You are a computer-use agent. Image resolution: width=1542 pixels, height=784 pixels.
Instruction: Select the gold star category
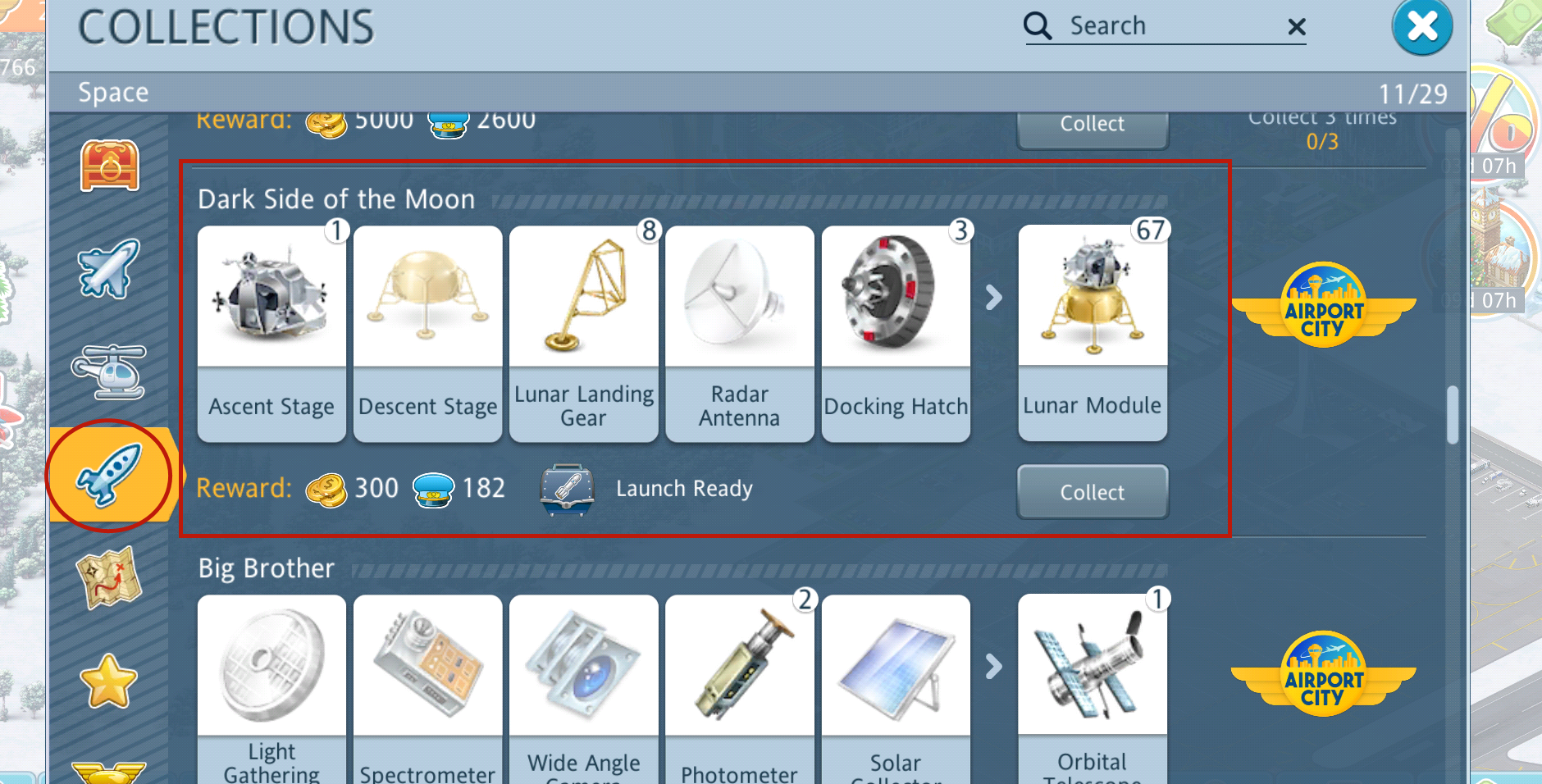[108, 681]
